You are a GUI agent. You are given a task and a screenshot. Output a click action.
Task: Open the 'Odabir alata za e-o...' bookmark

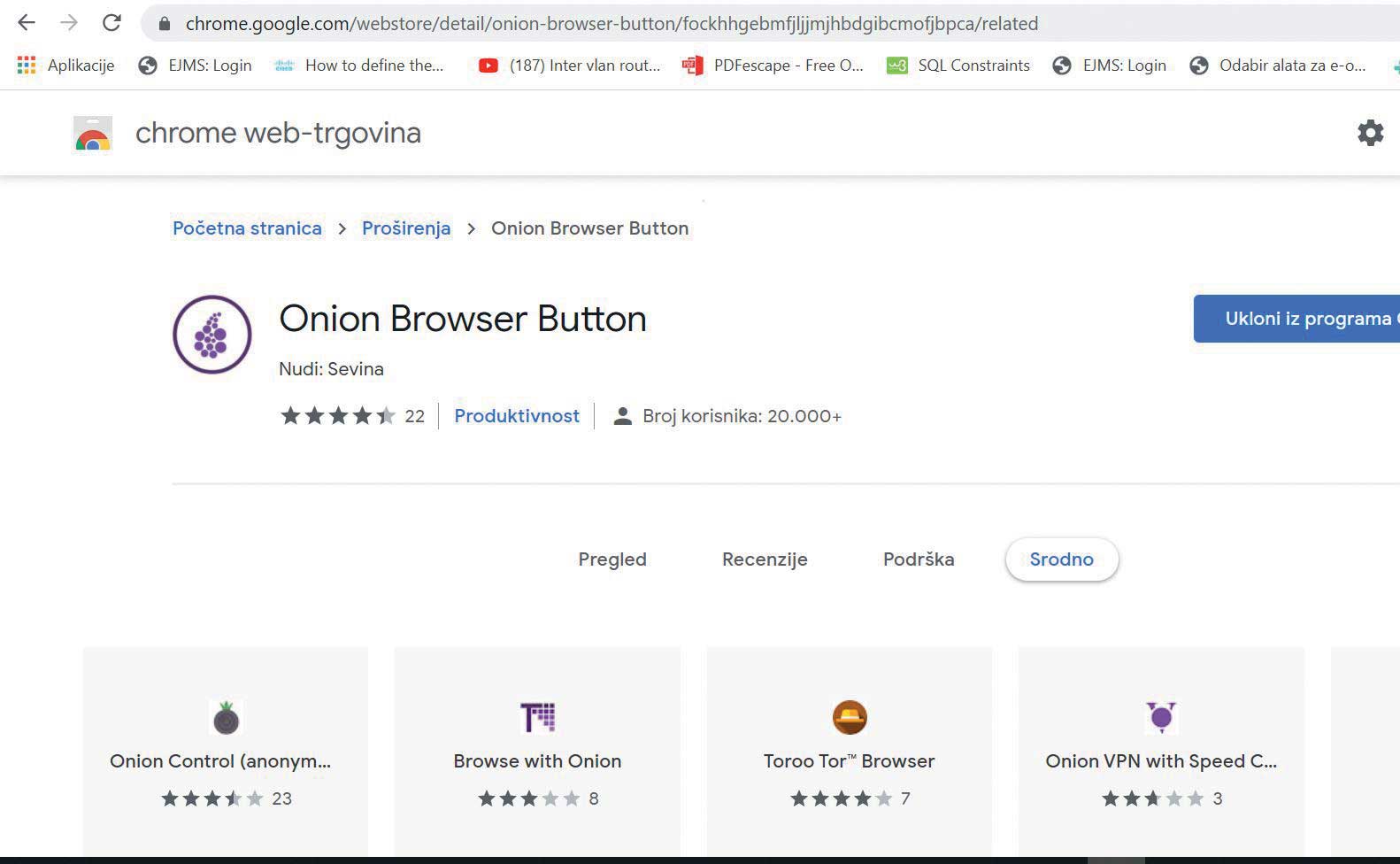click(1278, 66)
